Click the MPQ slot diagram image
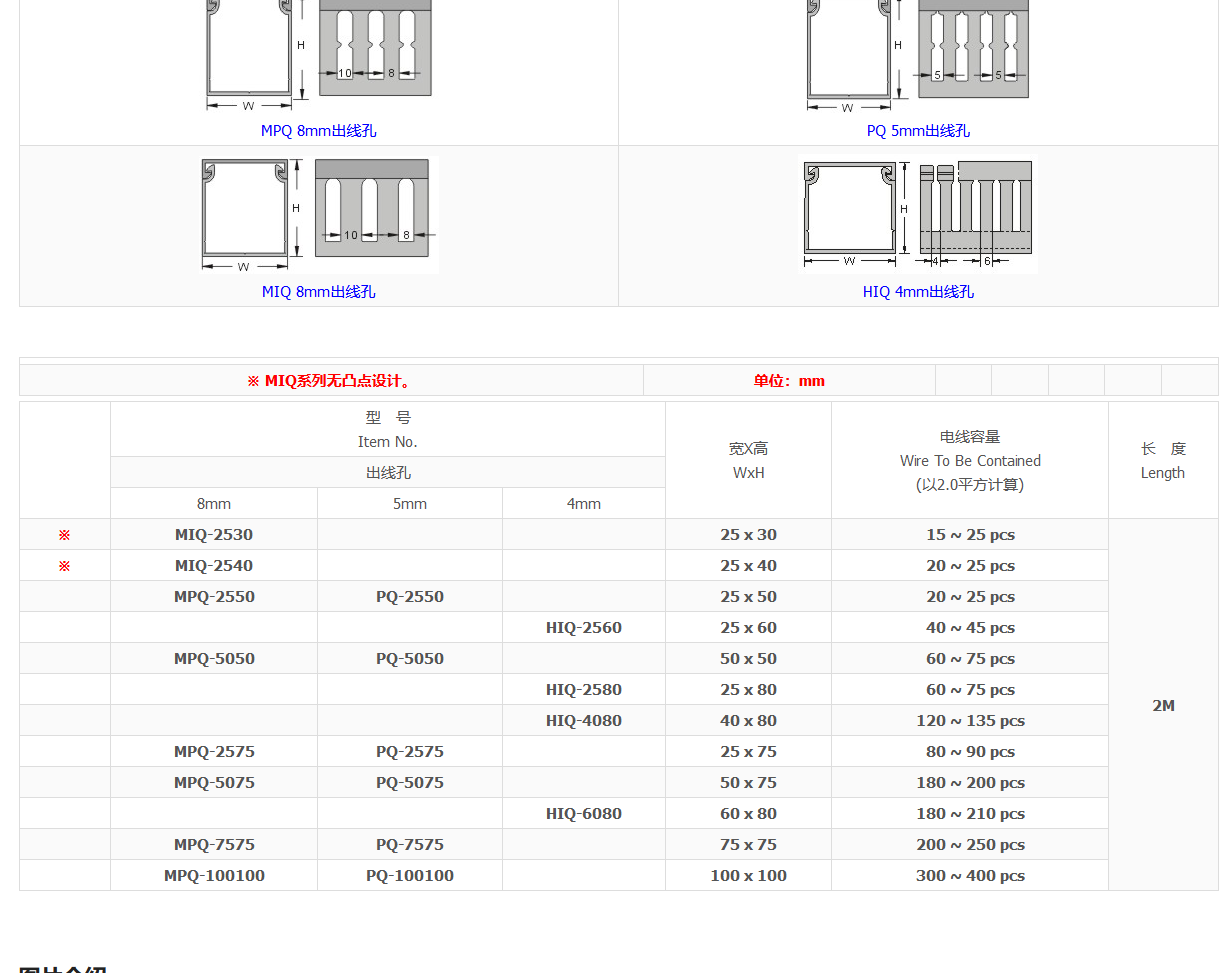Viewport: 1229px width, 973px height. pyautogui.click(x=375, y=50)
